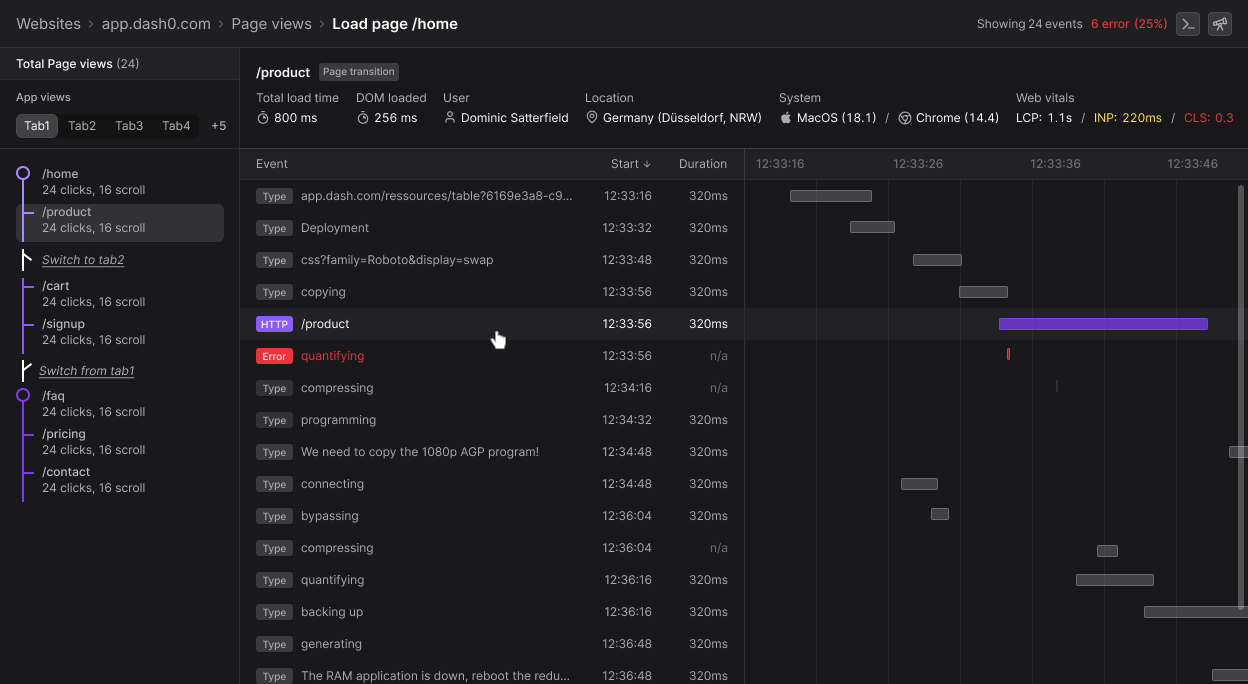Screen dimensions: 1248x684
Task: Click the Total Page views (24) heading
Action: (x=77, y=64)
